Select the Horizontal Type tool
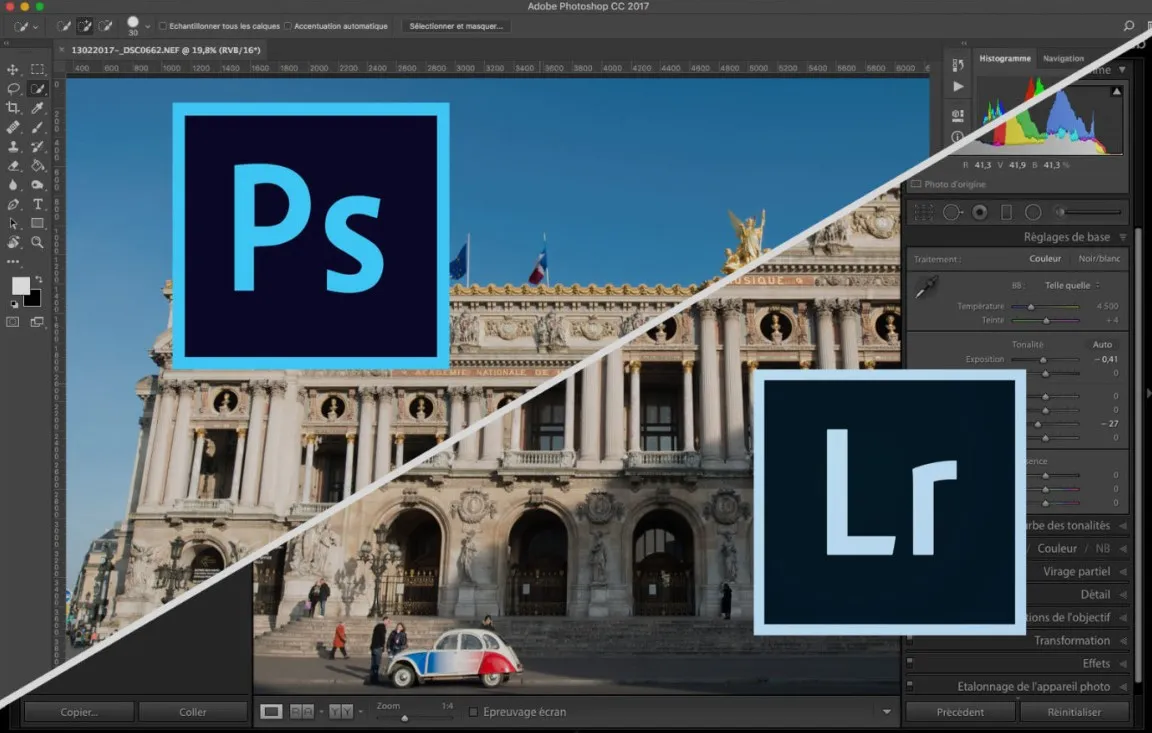The width and height of the screenshot is (1152, 733). click(37, 204)
